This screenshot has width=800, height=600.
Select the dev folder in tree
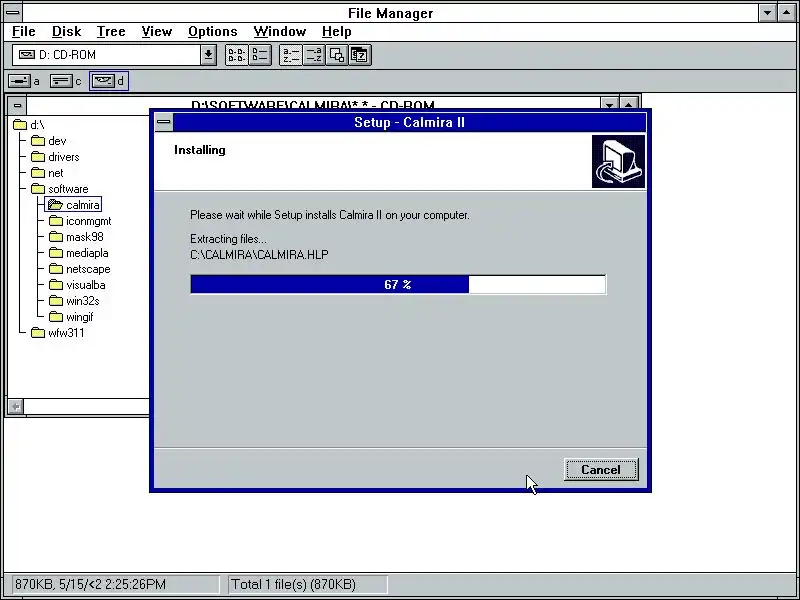coord(48,141)
